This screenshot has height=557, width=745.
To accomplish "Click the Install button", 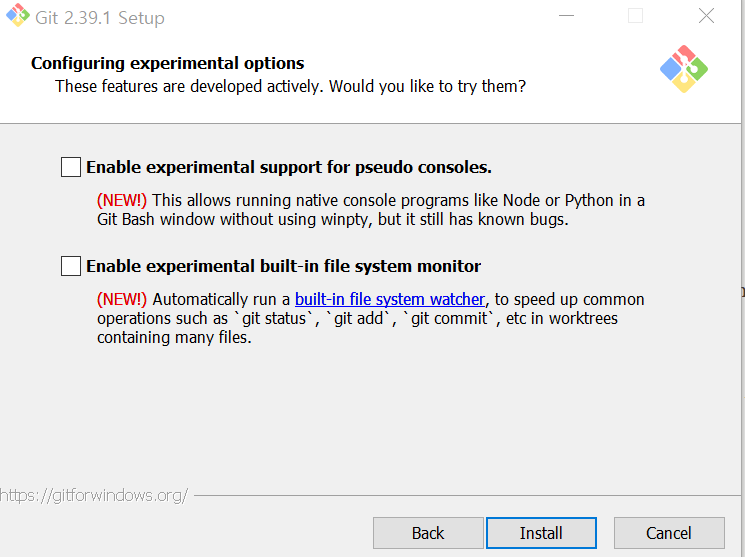I will click(x=541, y=533).
